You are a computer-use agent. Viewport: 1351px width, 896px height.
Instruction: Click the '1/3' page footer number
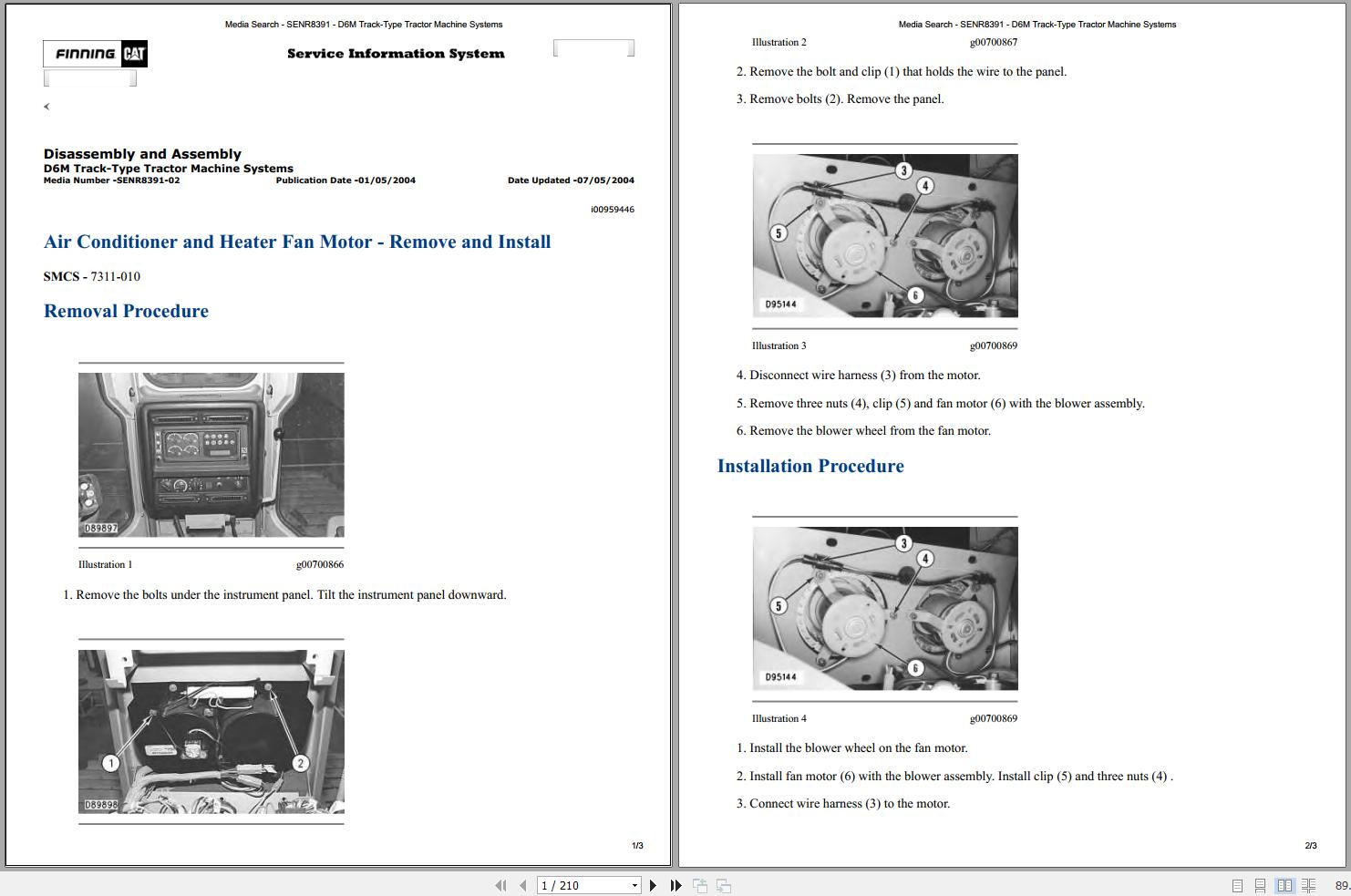point(637,846)
